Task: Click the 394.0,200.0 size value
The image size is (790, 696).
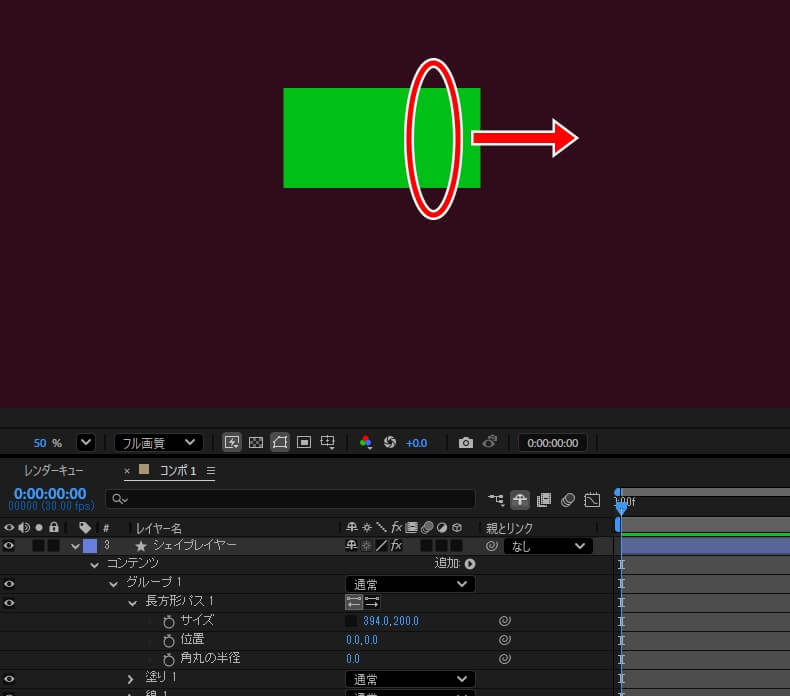Action: pos(391,621)
